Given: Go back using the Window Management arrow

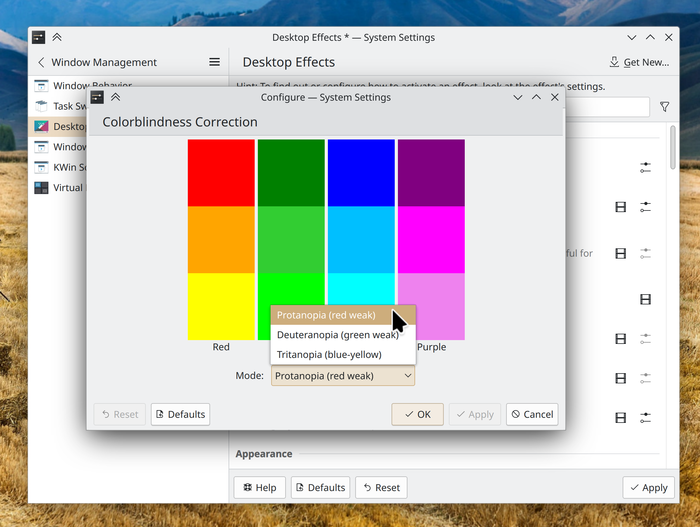Looking at the screenshot, I should pyautogui.click(x=41, y=62).
